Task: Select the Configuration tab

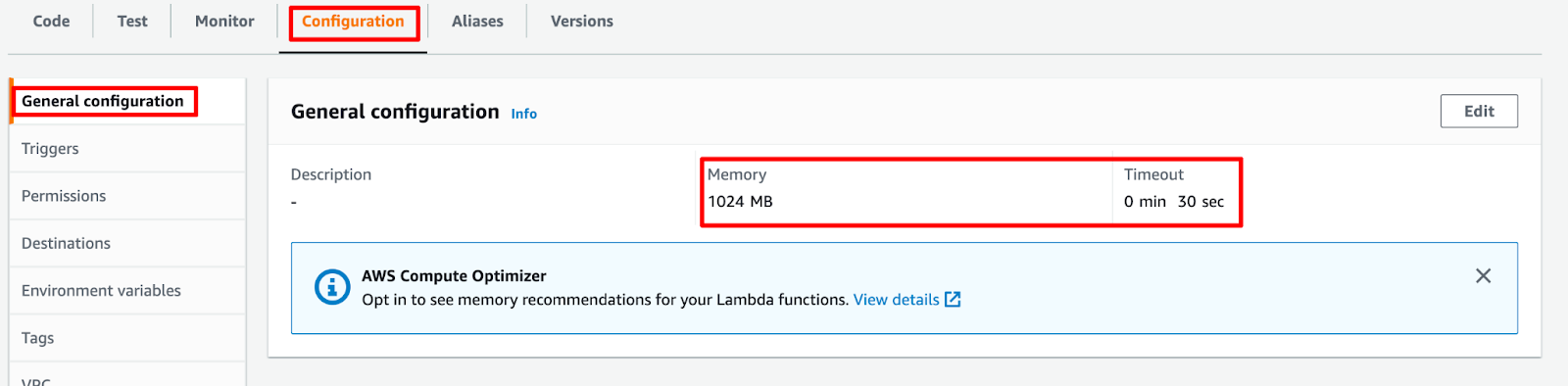Action: [x=353, y=21]
